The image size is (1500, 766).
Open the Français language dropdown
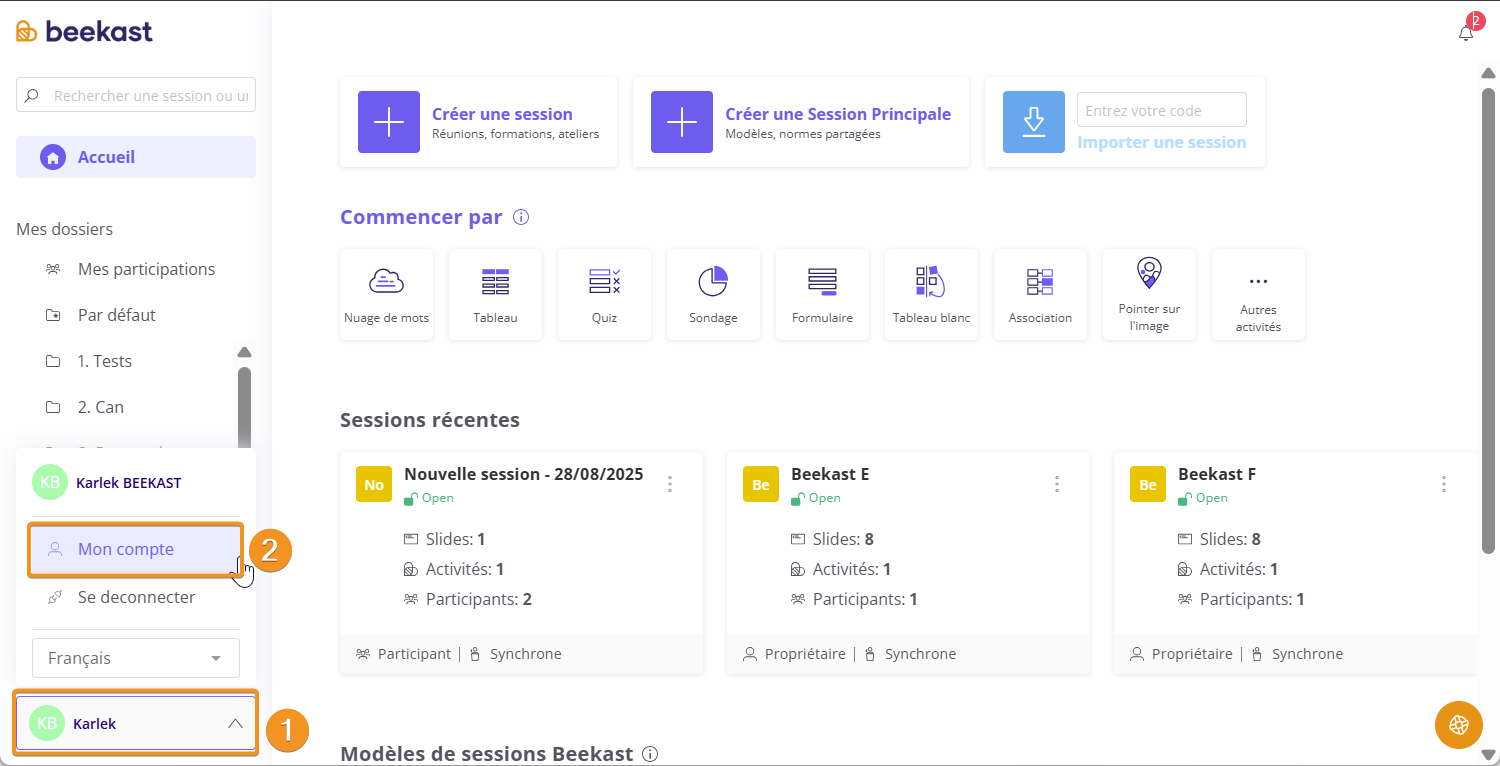coord(136,658)
